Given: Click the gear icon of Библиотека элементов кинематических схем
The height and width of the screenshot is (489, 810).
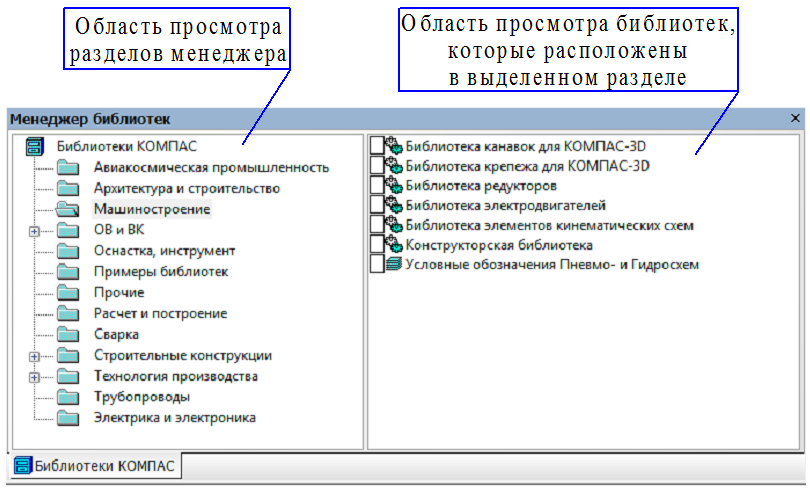Looking at the screenshot, I should click(x=394, y=225).
